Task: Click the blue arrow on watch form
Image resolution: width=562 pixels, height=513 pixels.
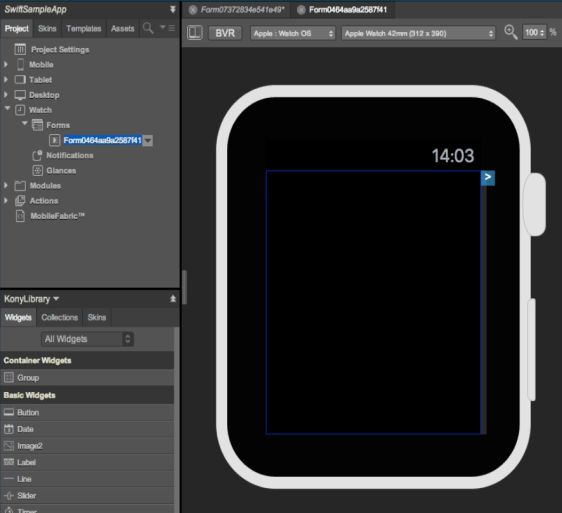Action: click(487, 177)
